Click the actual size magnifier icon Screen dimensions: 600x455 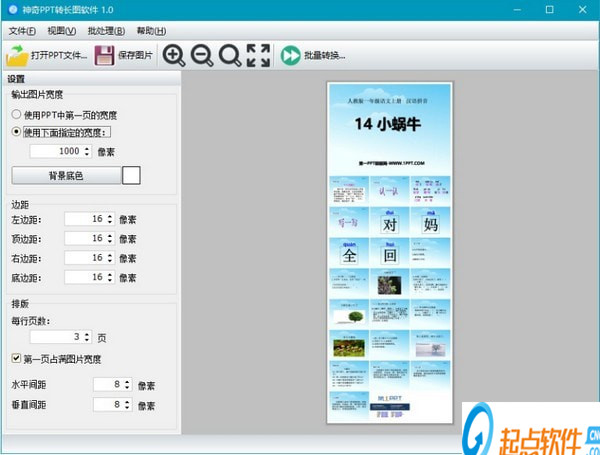(x=229, y=55)
